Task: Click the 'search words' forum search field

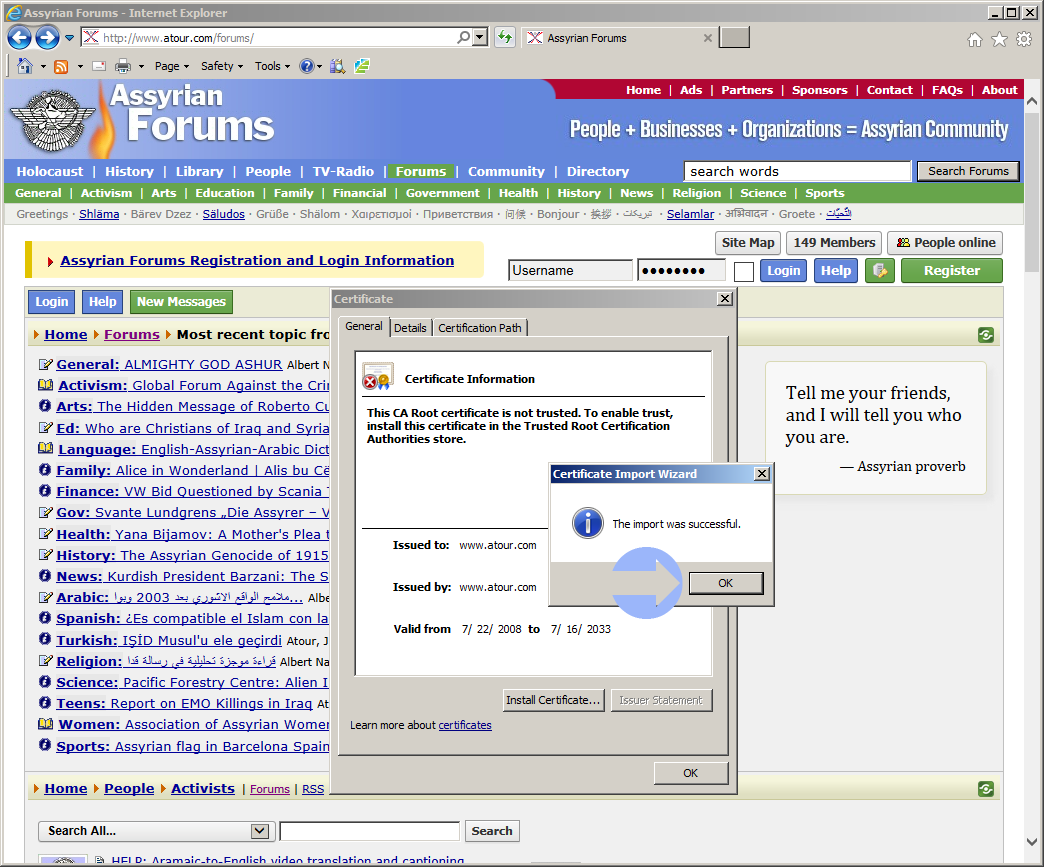Action: (797, 171)
